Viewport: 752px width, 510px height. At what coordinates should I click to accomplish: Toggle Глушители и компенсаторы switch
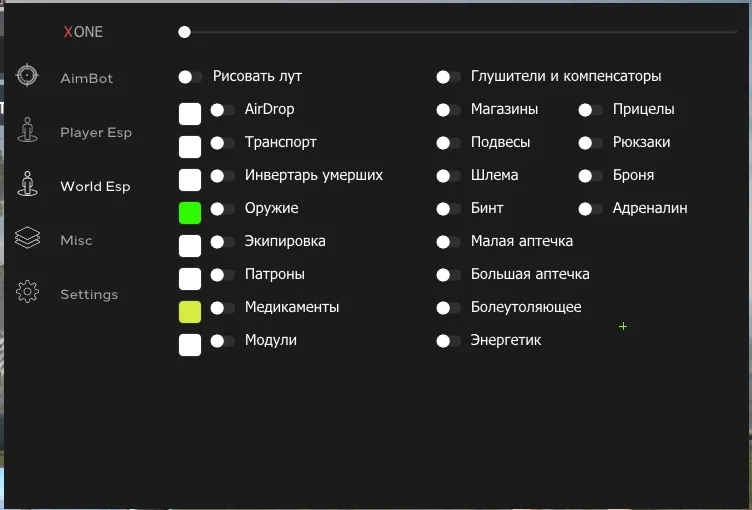click(448, 77)
